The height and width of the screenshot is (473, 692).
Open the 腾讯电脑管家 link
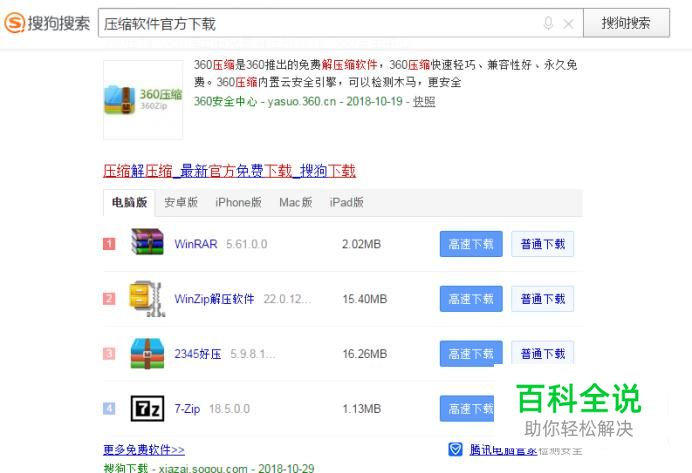503,450
